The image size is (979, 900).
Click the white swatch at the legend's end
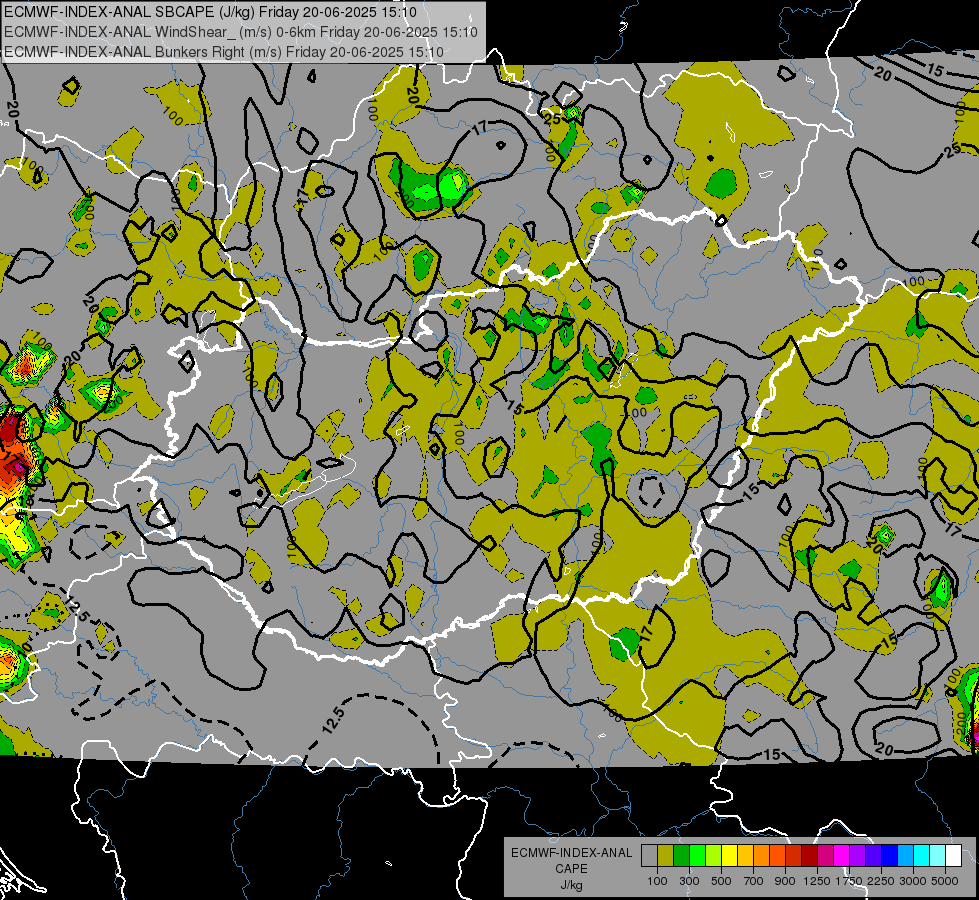pyautogui.click(x=953, y=856)
